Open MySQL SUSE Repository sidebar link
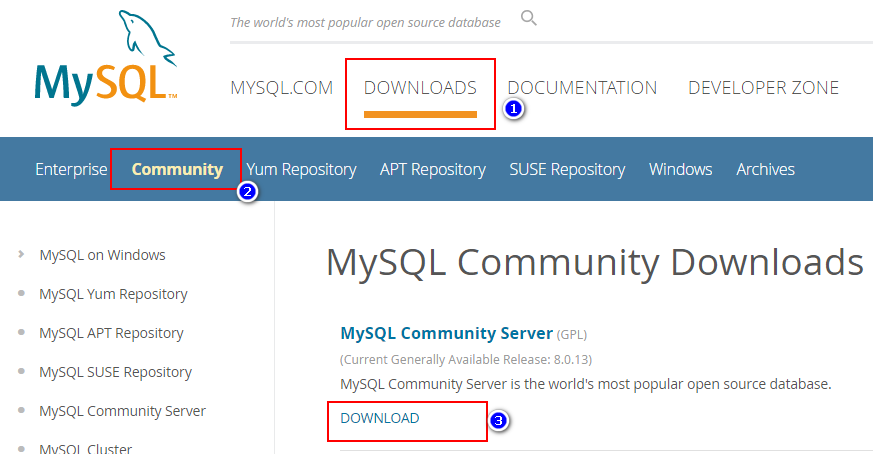 click(115, 372)
